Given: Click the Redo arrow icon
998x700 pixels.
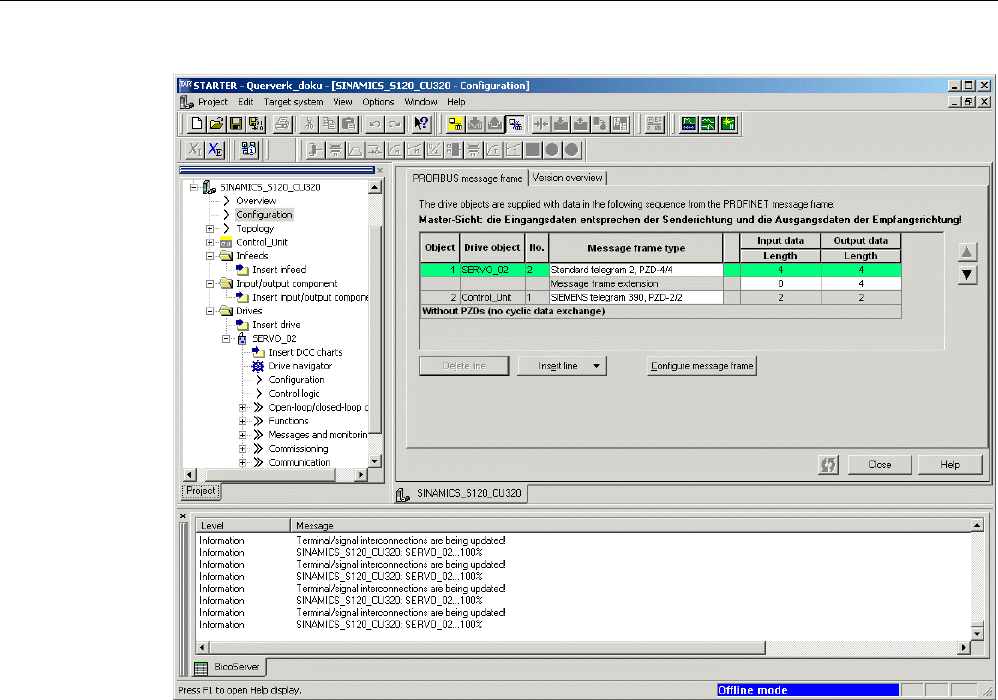Looking at the screenshot, I should click(395, 124).
